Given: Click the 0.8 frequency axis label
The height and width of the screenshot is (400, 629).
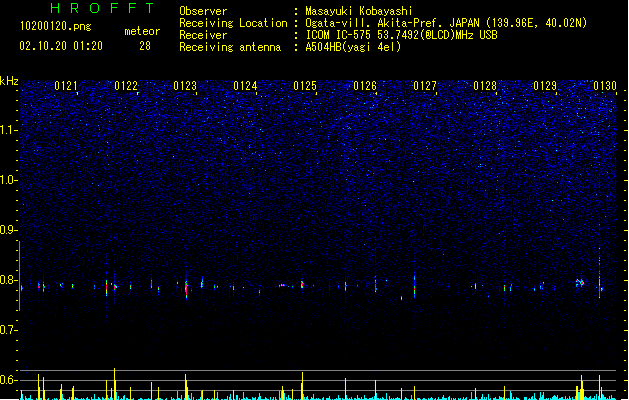Looking at the screenshot, I should pyautogui.click(x=8, y=280).
